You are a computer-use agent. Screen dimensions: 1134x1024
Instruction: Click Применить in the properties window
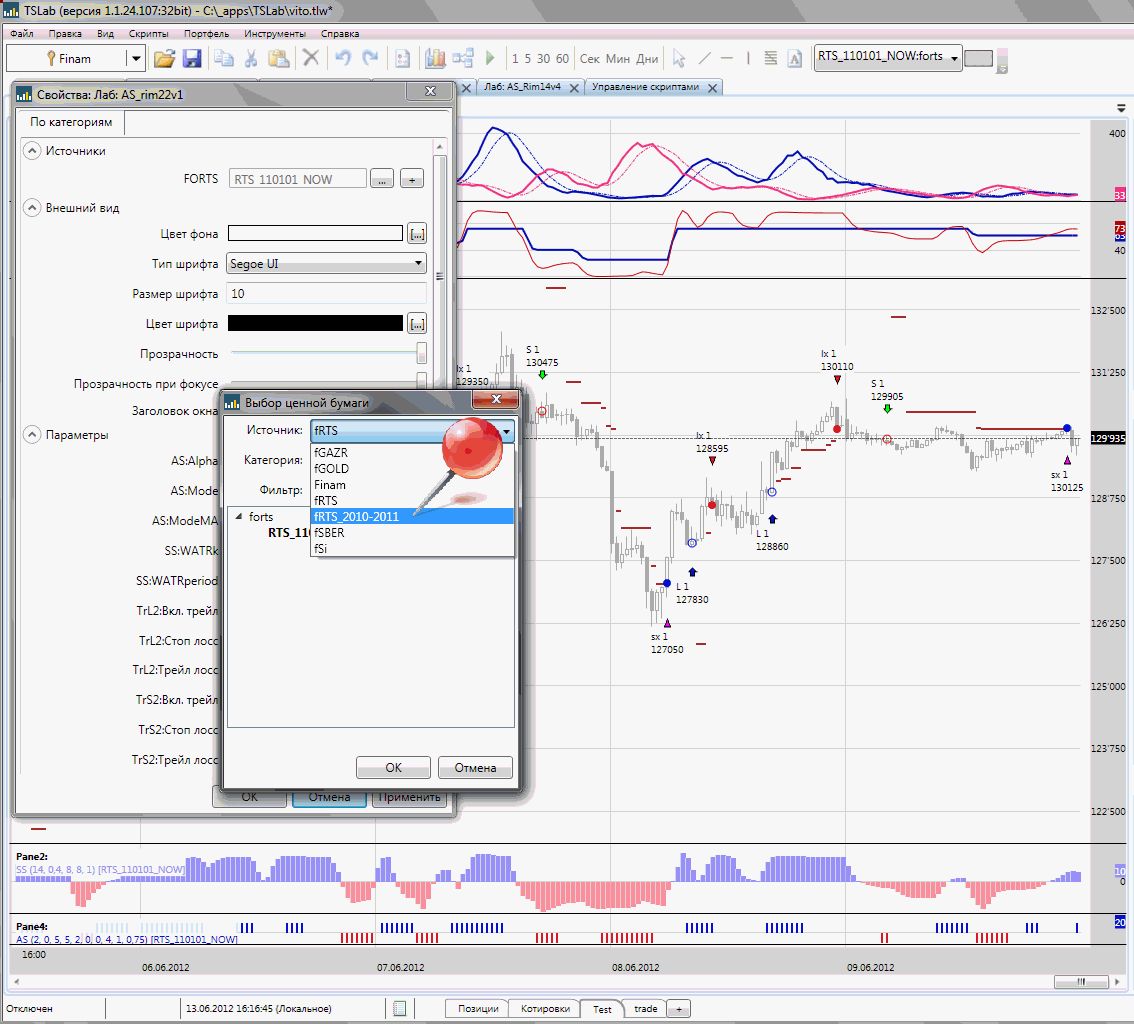(x=408, y=797)
